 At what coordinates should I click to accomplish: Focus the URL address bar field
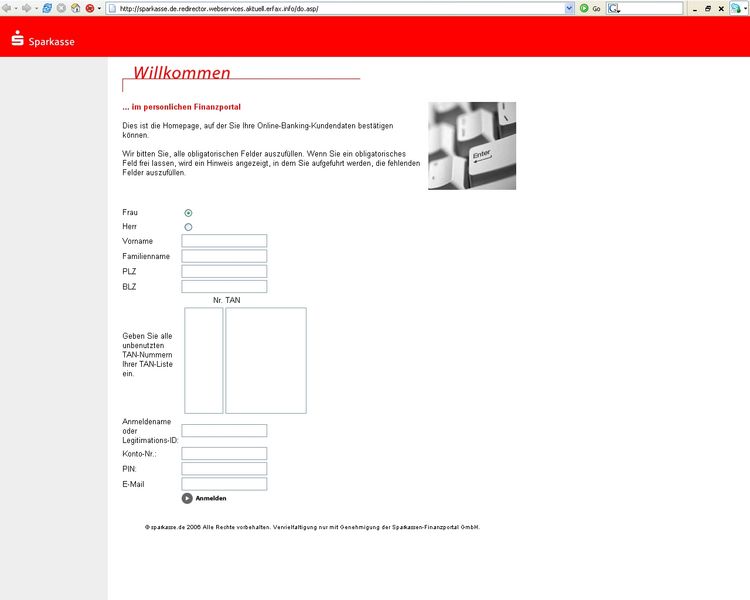(x=341, y=9)
